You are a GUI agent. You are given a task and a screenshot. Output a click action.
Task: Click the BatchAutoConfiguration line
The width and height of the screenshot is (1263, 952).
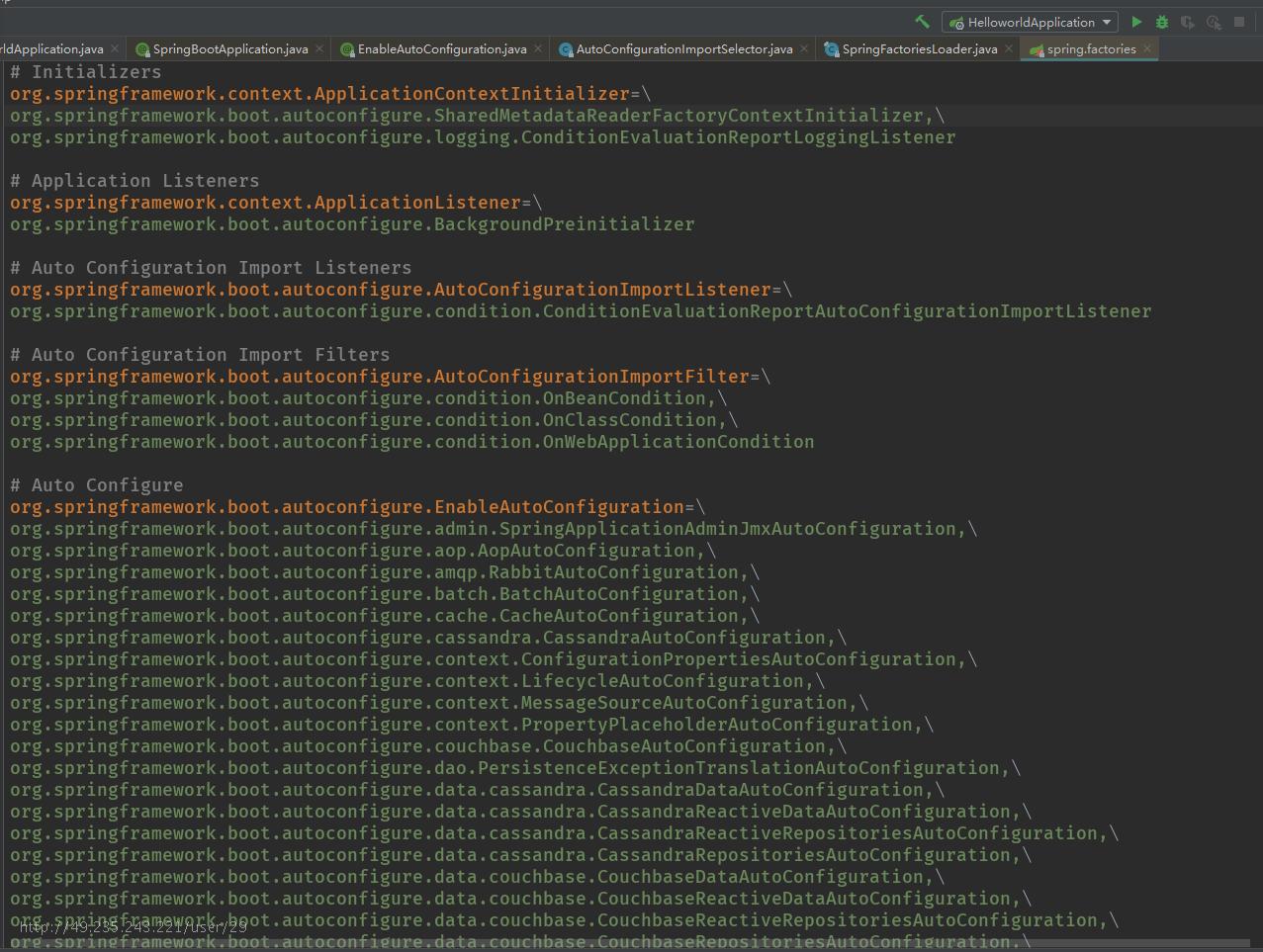pos(385,594)
